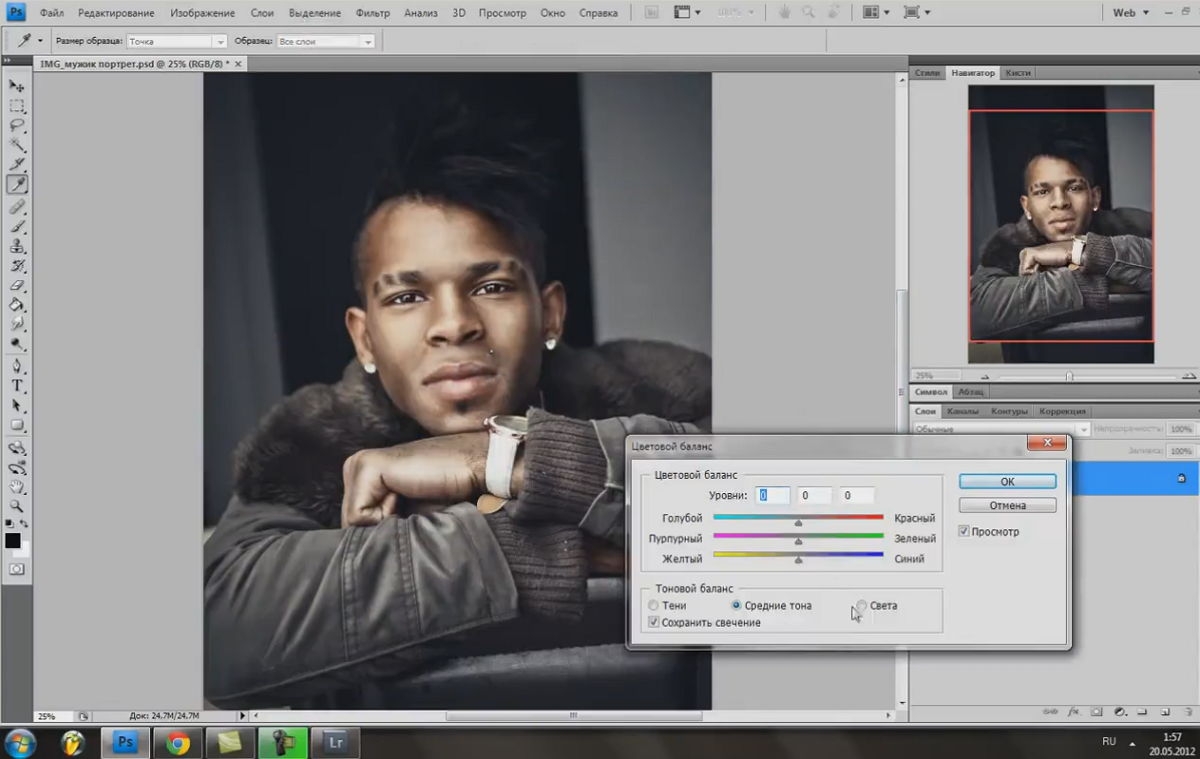The width and height of the screenshot is (1200, 759).
Task: Click the navigator zoom slider handle
Action: 1069,376
